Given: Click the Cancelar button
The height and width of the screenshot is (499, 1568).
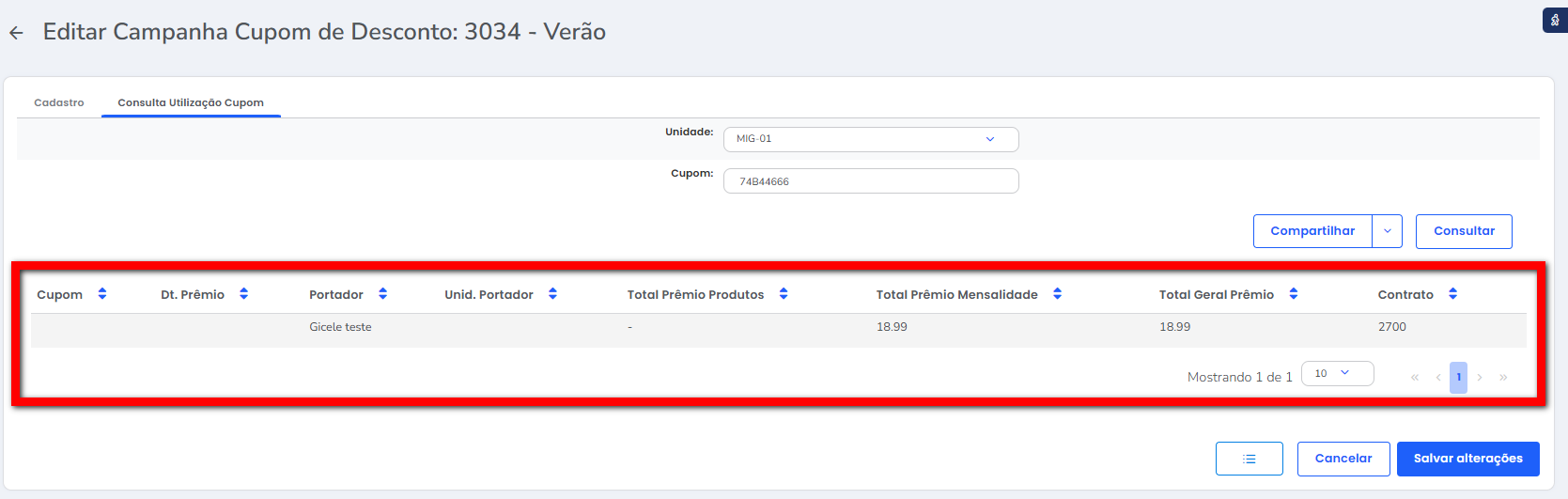Looking at the screenshot, I should (x=1343, y=459).
